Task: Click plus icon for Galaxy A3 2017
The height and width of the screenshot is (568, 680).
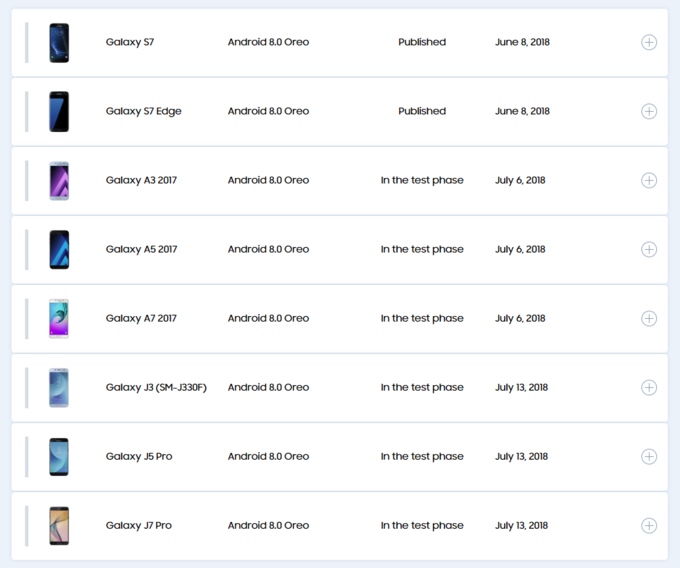Action: pos(649,180)
